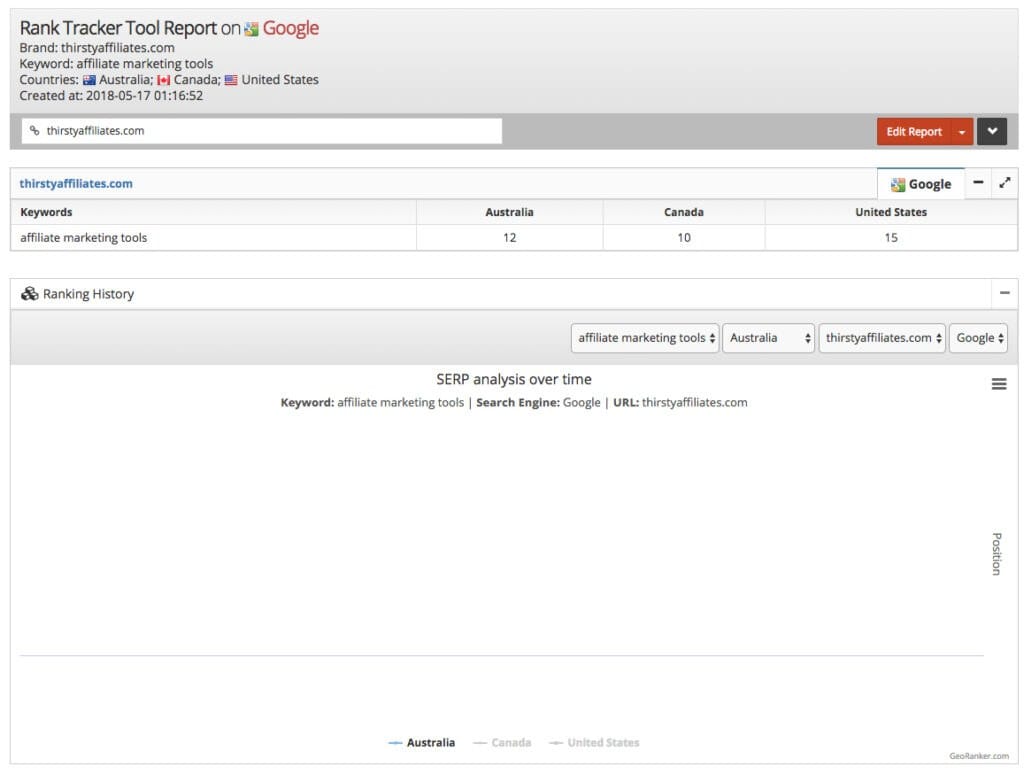
Task: Toggle the United States series in chart legend
Action: (x=594, y=743)
